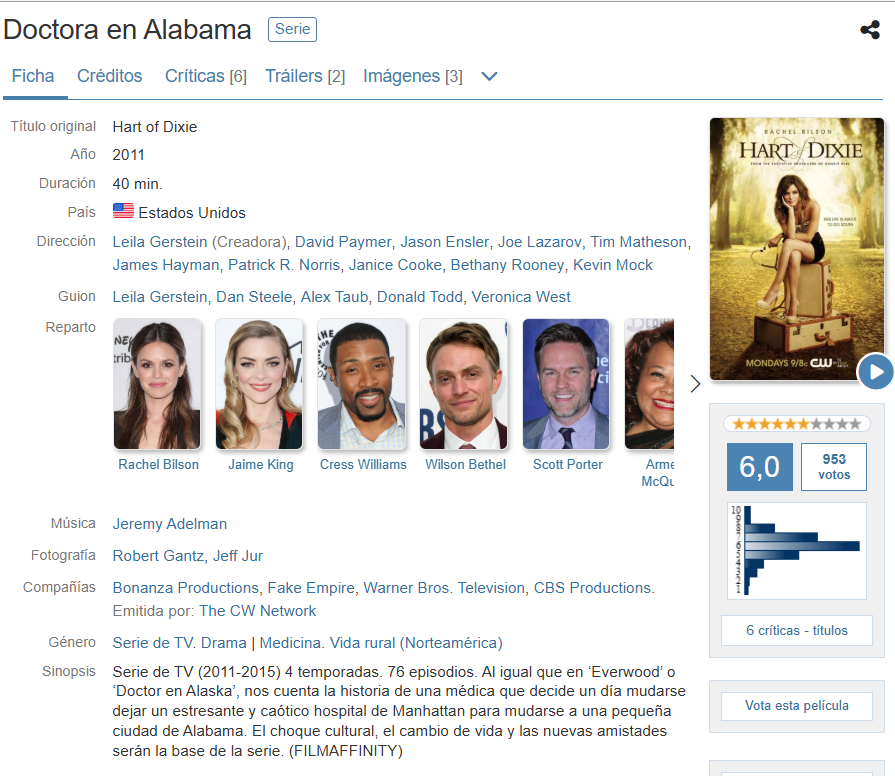Viewport: 895px width, 776px height.
Task: Open the Rachel Bilson name link
Action: pos(158,464)
